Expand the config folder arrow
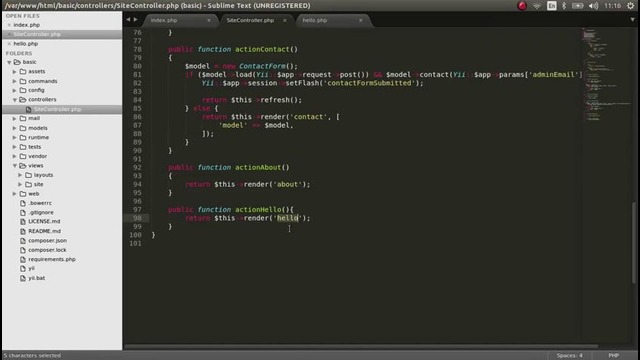 [15, 90]
